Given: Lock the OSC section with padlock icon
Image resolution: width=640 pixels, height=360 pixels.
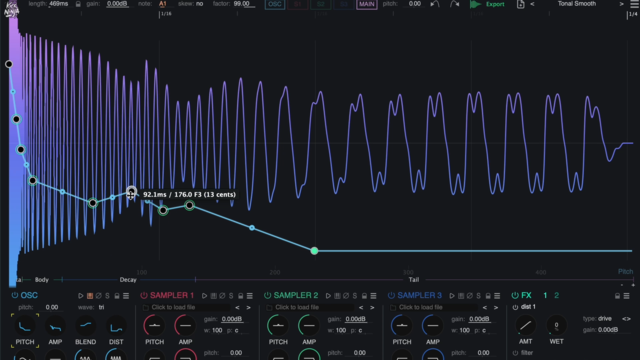Looking at the screenshot, I should coord(117,296).
